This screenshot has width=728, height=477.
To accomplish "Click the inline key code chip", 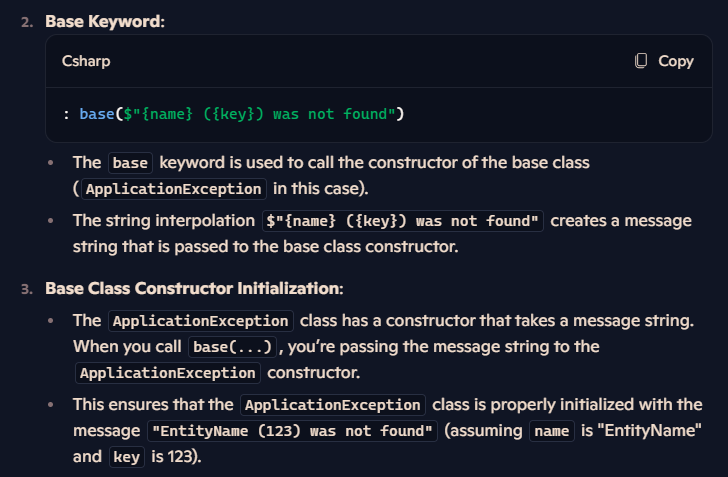I will click(127, 457).
